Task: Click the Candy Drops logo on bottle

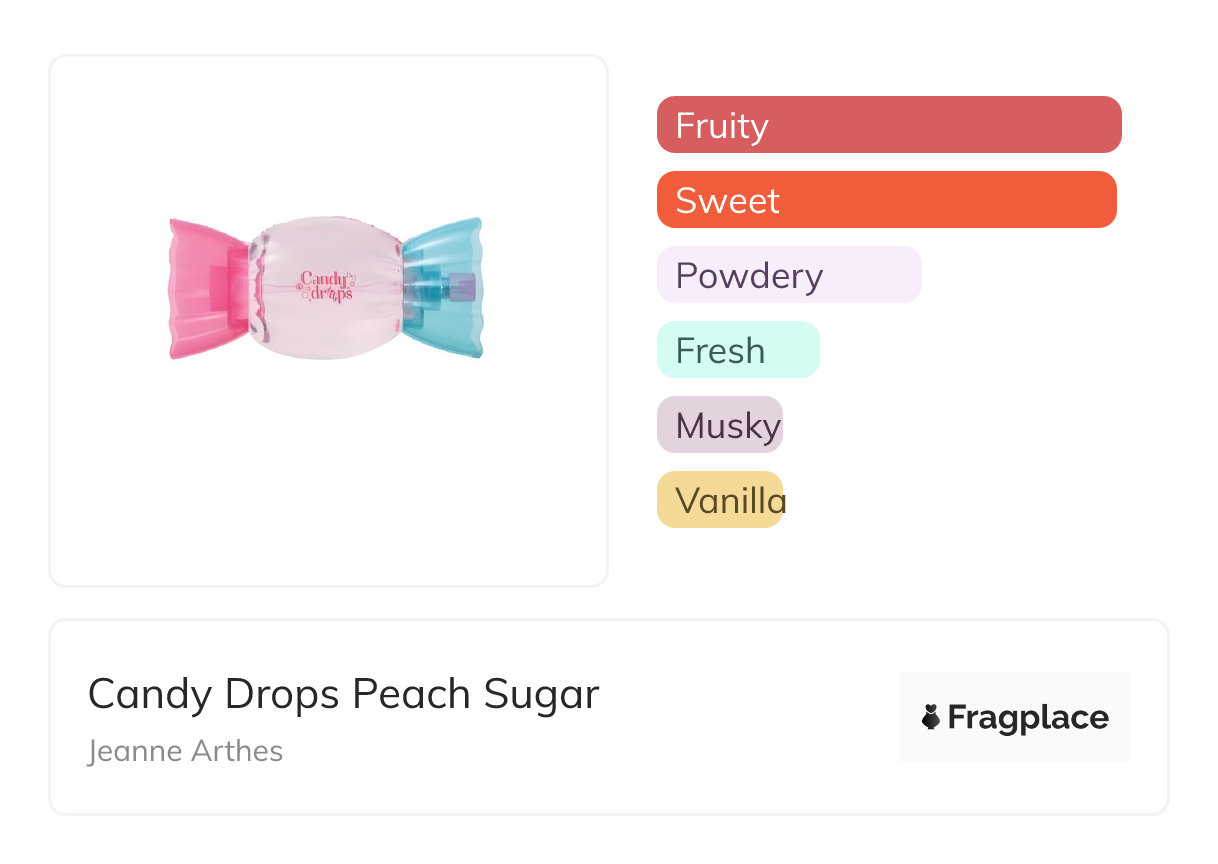Action: click(326, 285)
